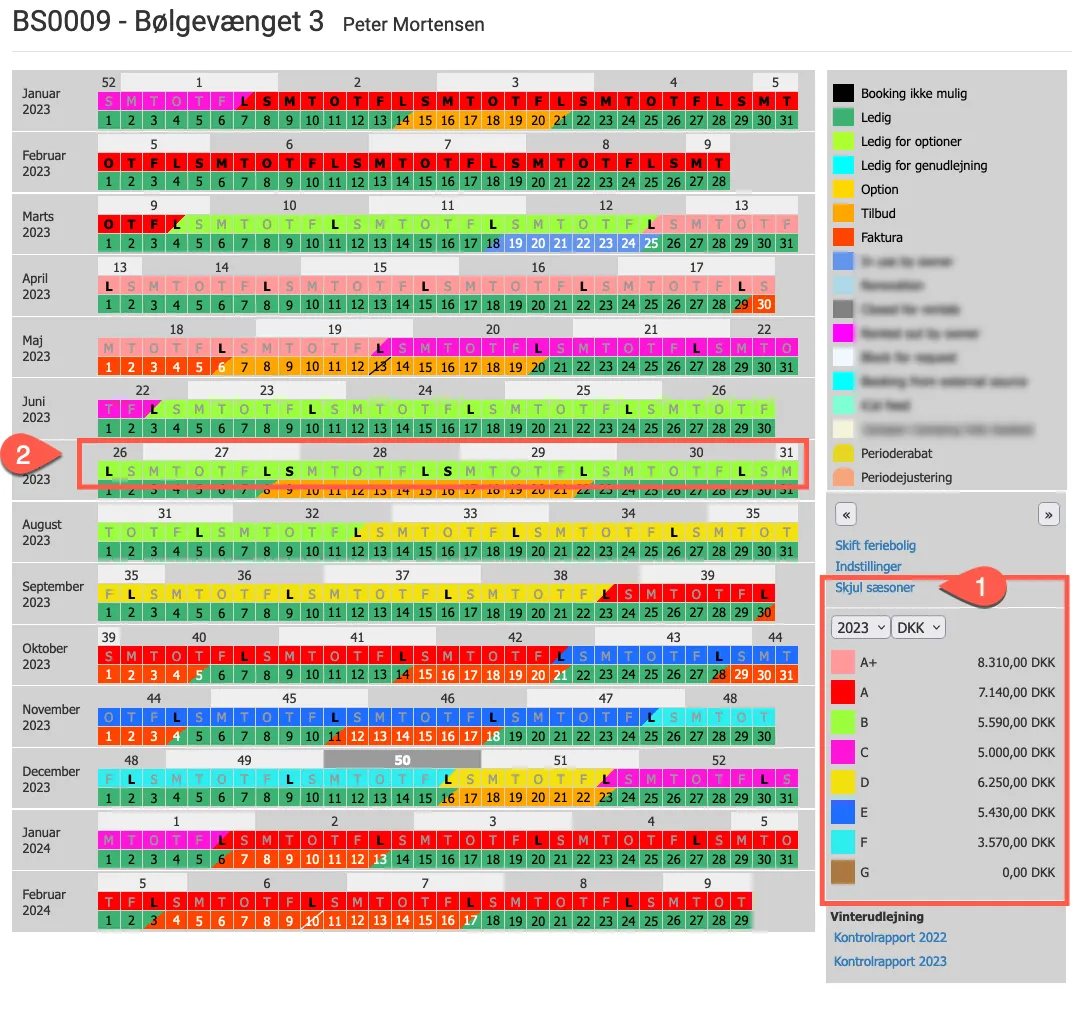Image resolution: width=1074 pixels, height=1022 pixels.
Task: Open Kontrolrapport 2022
Action: pos(890,938)
